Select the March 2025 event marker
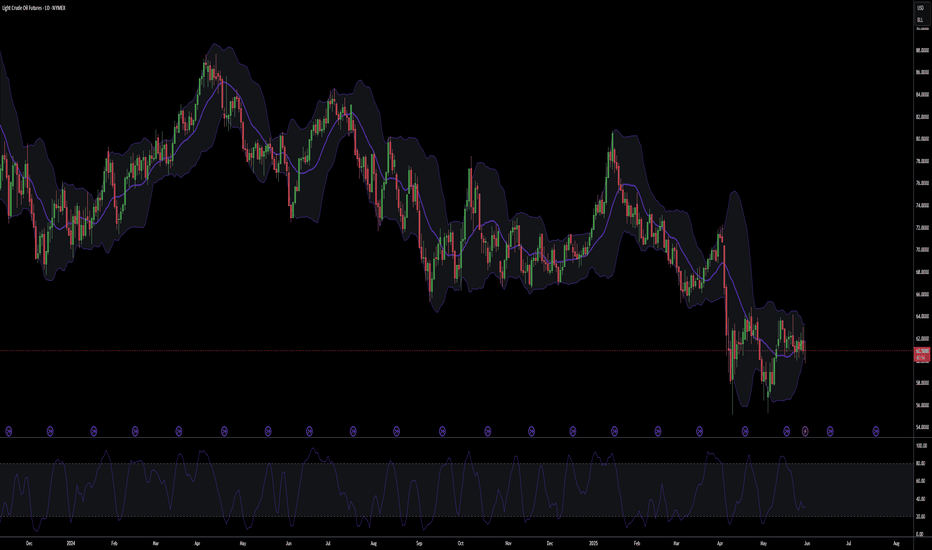Viewport: 932px width, 550px height. [700, 431]
